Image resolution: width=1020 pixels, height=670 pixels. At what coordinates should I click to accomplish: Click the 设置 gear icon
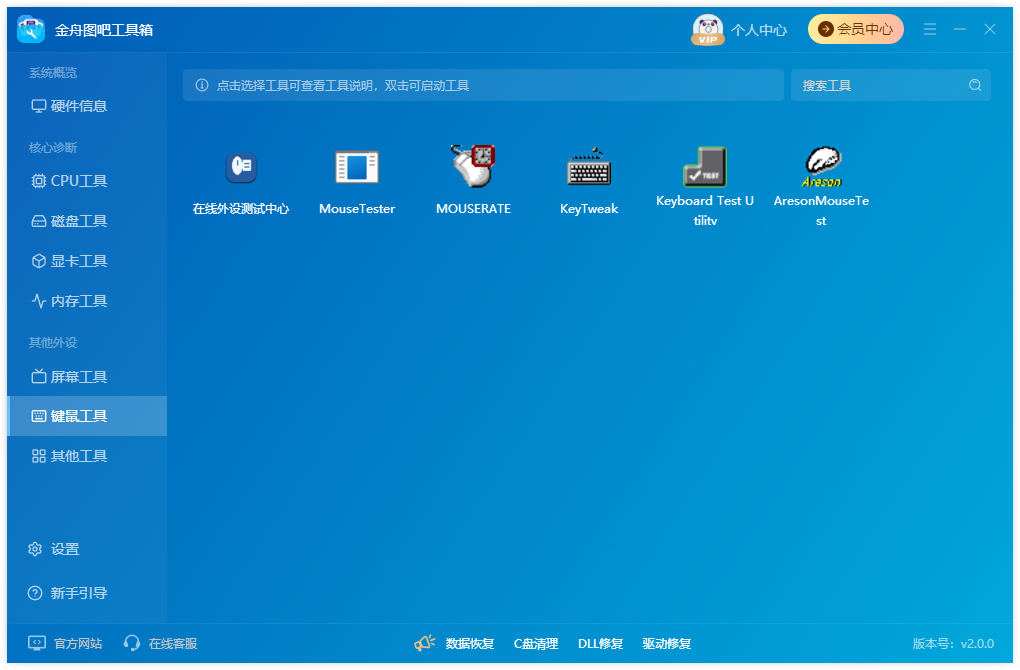pos(35,549)
